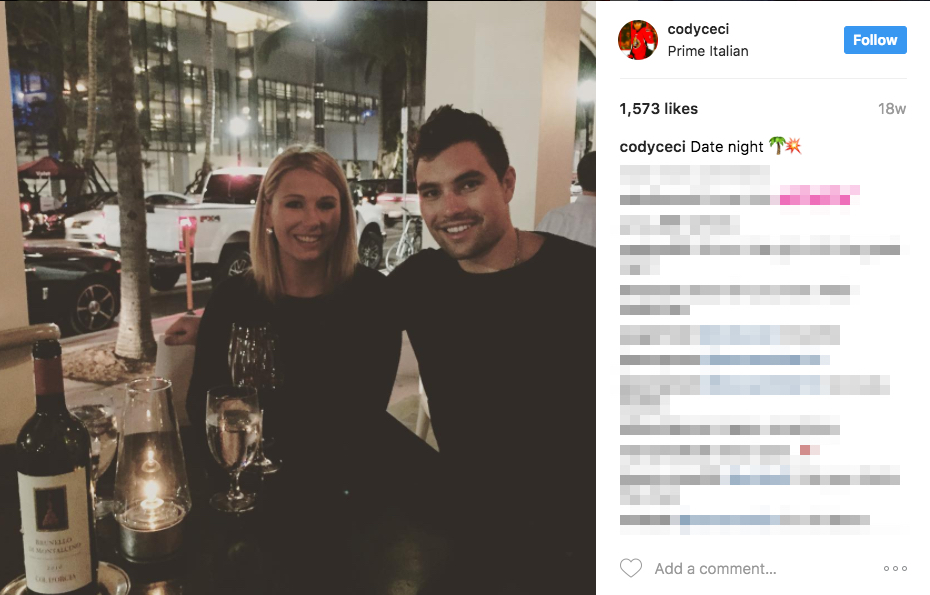Screen dimensions: 930x595
Task: Click the palm tree emoji in caption
Action: tap(776, 145)
